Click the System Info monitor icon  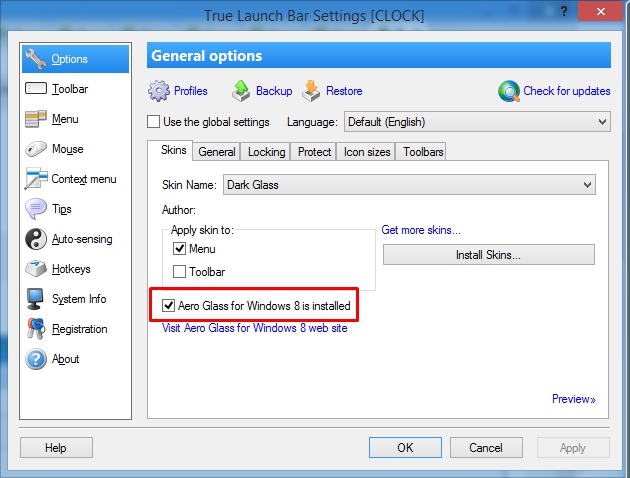click(x=36, y=299)
